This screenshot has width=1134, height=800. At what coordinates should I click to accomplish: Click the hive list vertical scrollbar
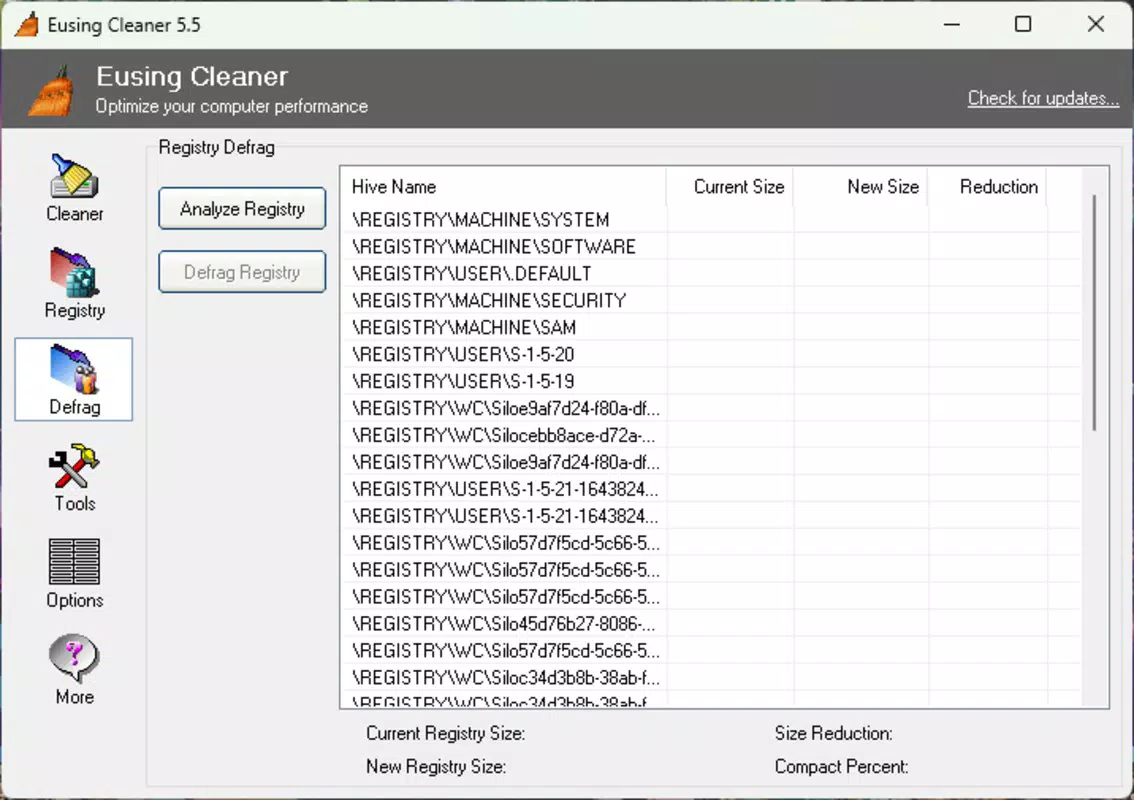1095,312
